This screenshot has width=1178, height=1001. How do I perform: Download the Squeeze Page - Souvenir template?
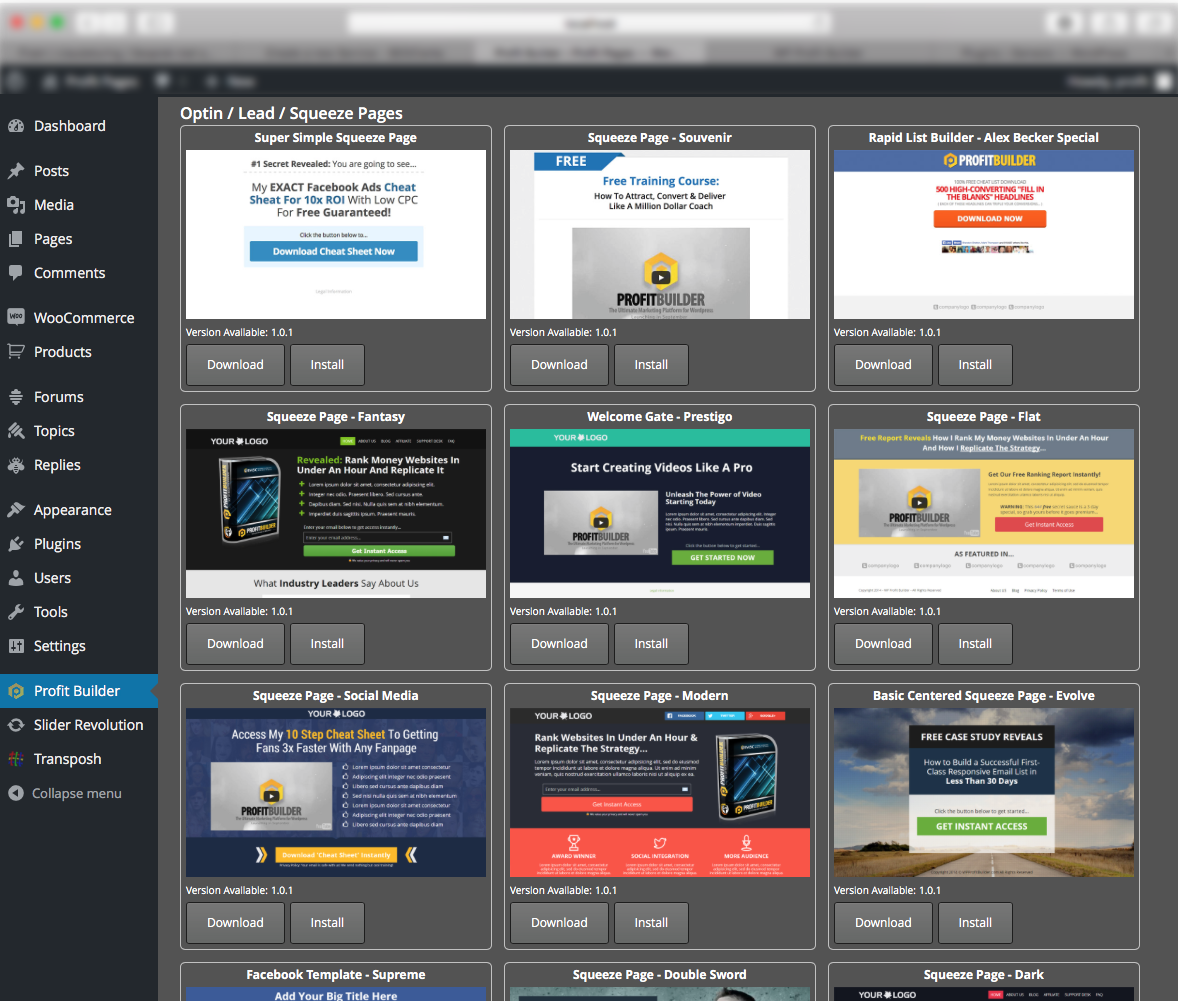point(559,364)
